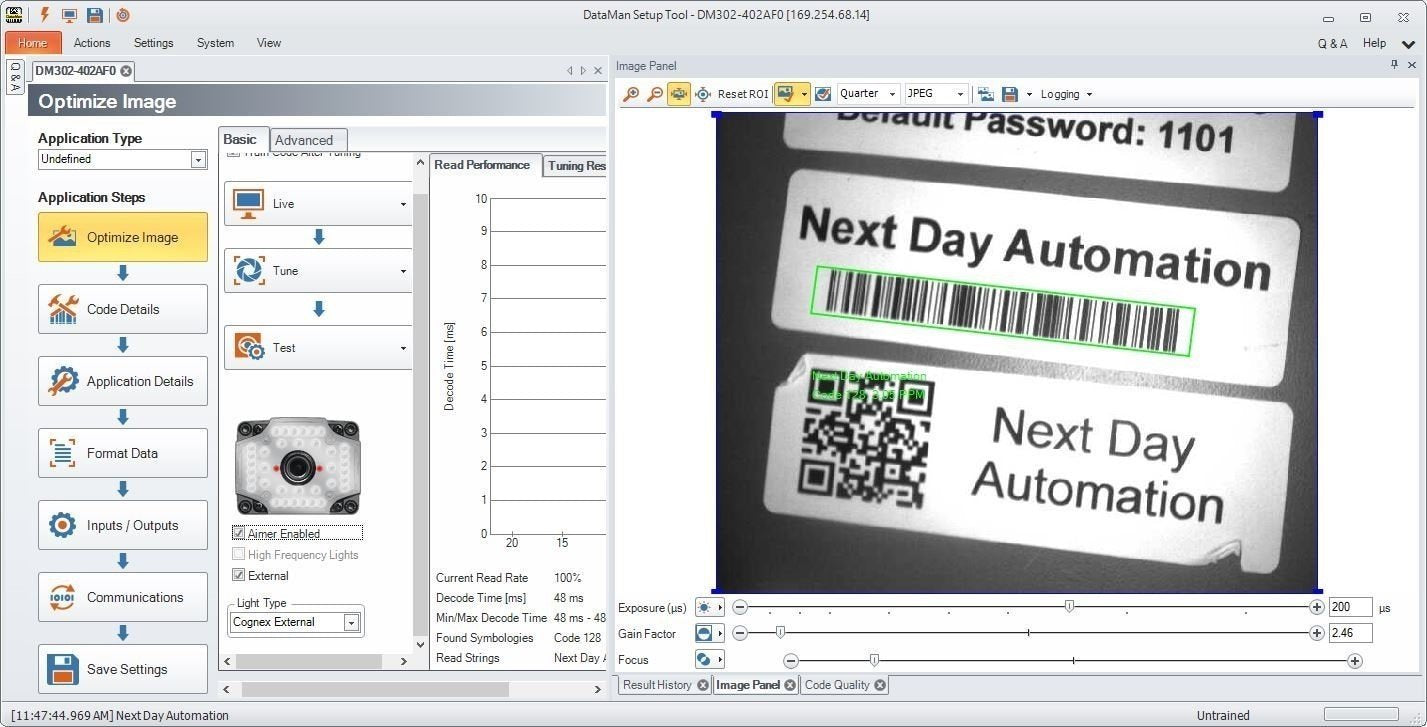Open the Actions menu
1427x727 pixels.
pyautogui.click(x=92, y=43)
